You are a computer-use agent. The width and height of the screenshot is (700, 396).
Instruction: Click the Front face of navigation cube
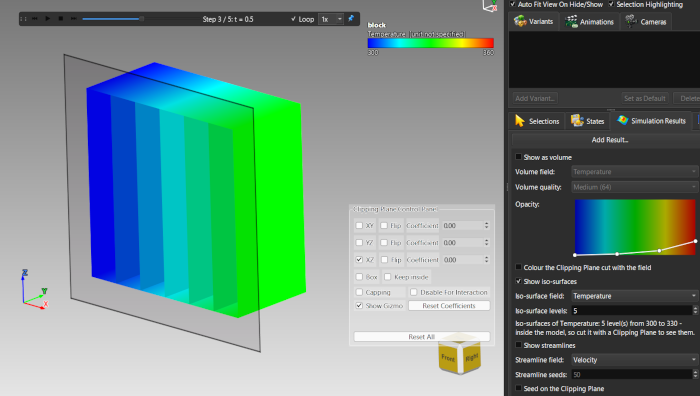click(448, 358)
